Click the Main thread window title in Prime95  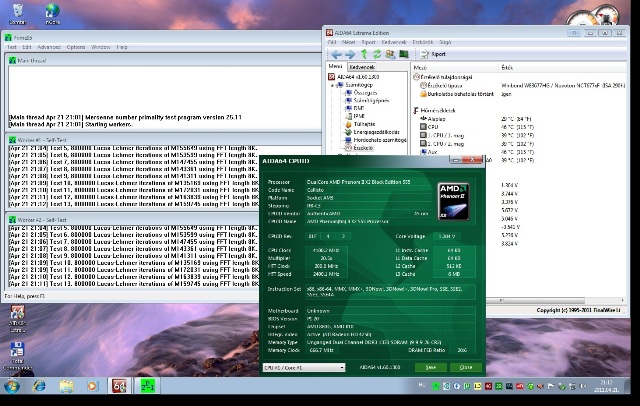click(31, 60)
